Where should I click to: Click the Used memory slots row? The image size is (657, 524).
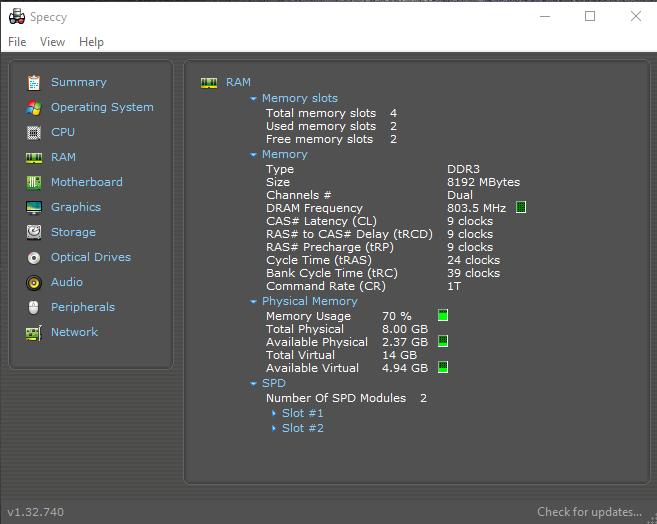pyautogui.click(x=331, y=126)
